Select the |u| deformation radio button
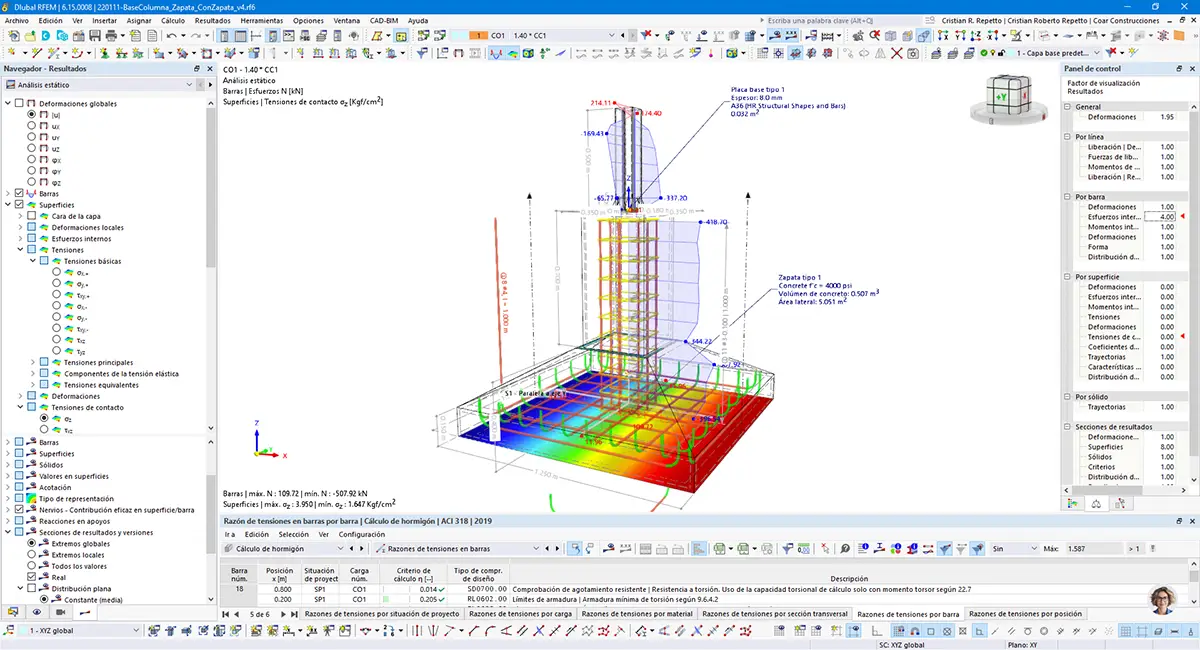This screenshot has width=1200, height=650. coord(32,115)
